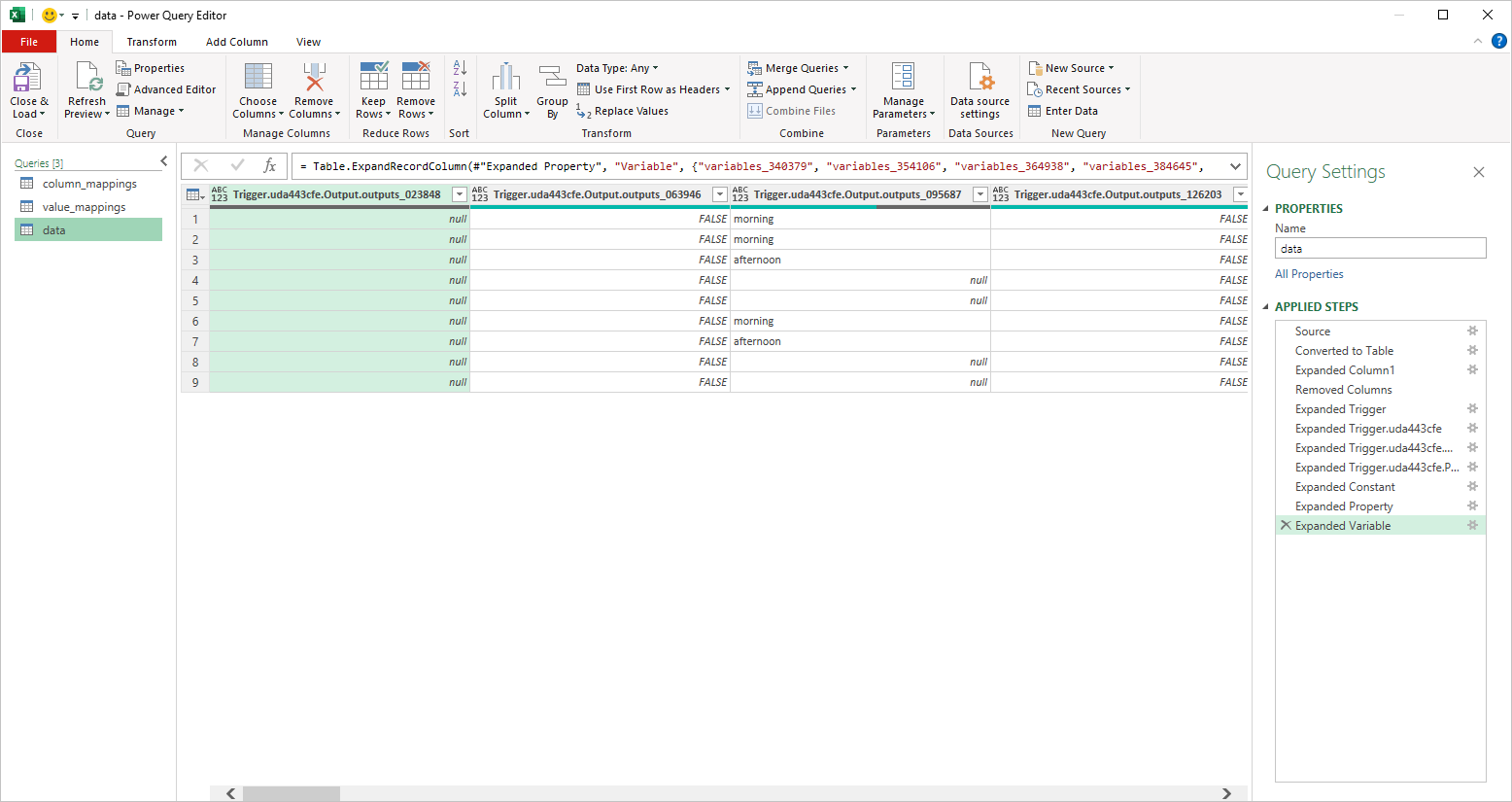Click horizontal scrollbar right arrow
Screen dimensions: 1512x802
click(1226, 793)
